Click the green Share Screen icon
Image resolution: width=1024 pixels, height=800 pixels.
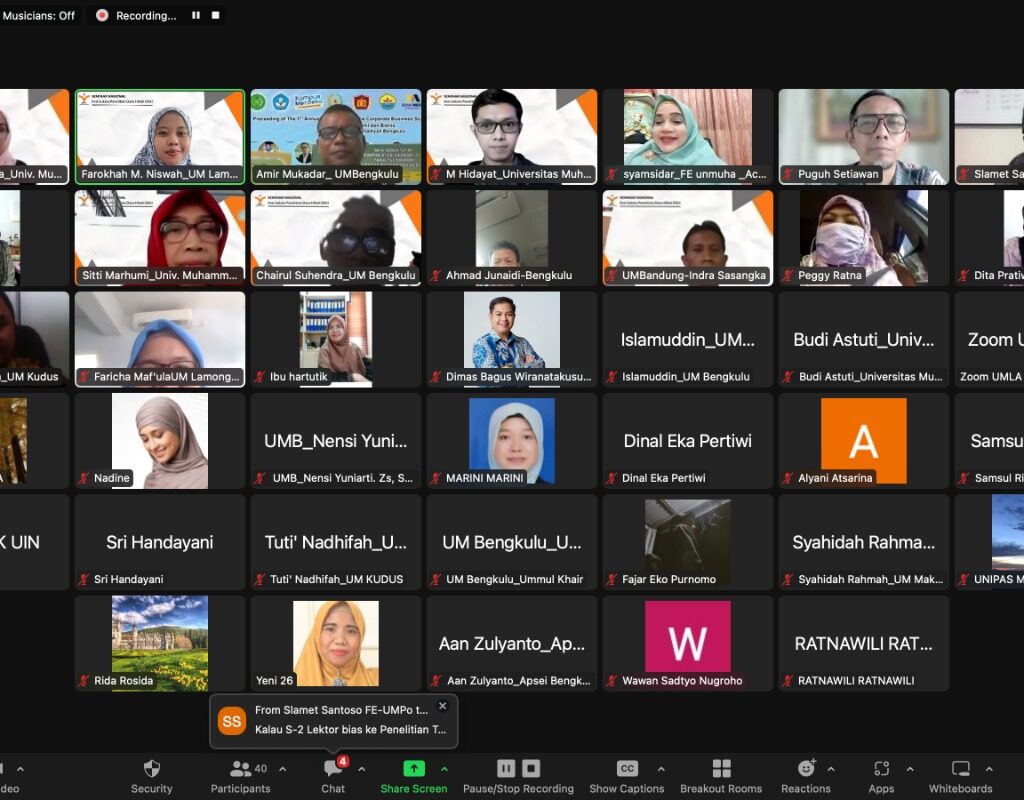413,769
